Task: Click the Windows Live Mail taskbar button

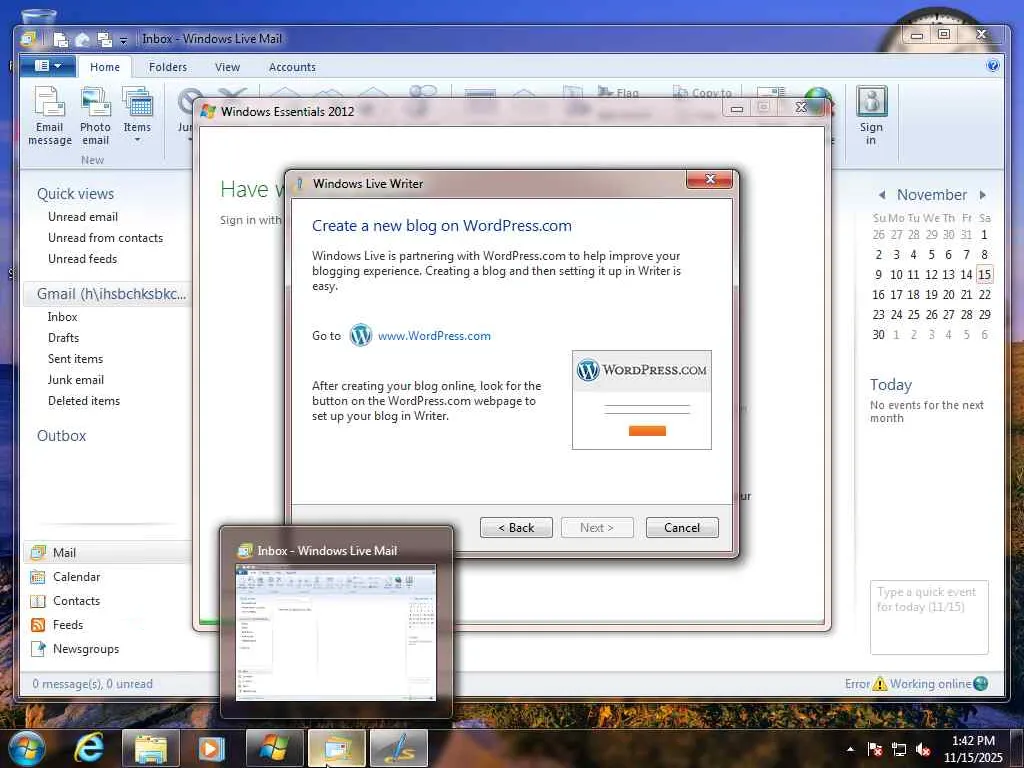Action: (x=336, y=748)
